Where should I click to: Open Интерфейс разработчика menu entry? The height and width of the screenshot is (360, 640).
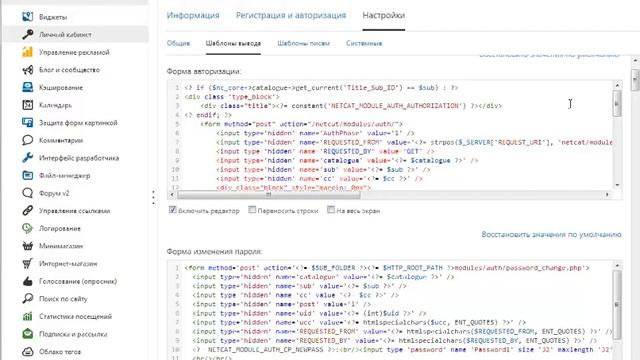(x=79, y=158)
